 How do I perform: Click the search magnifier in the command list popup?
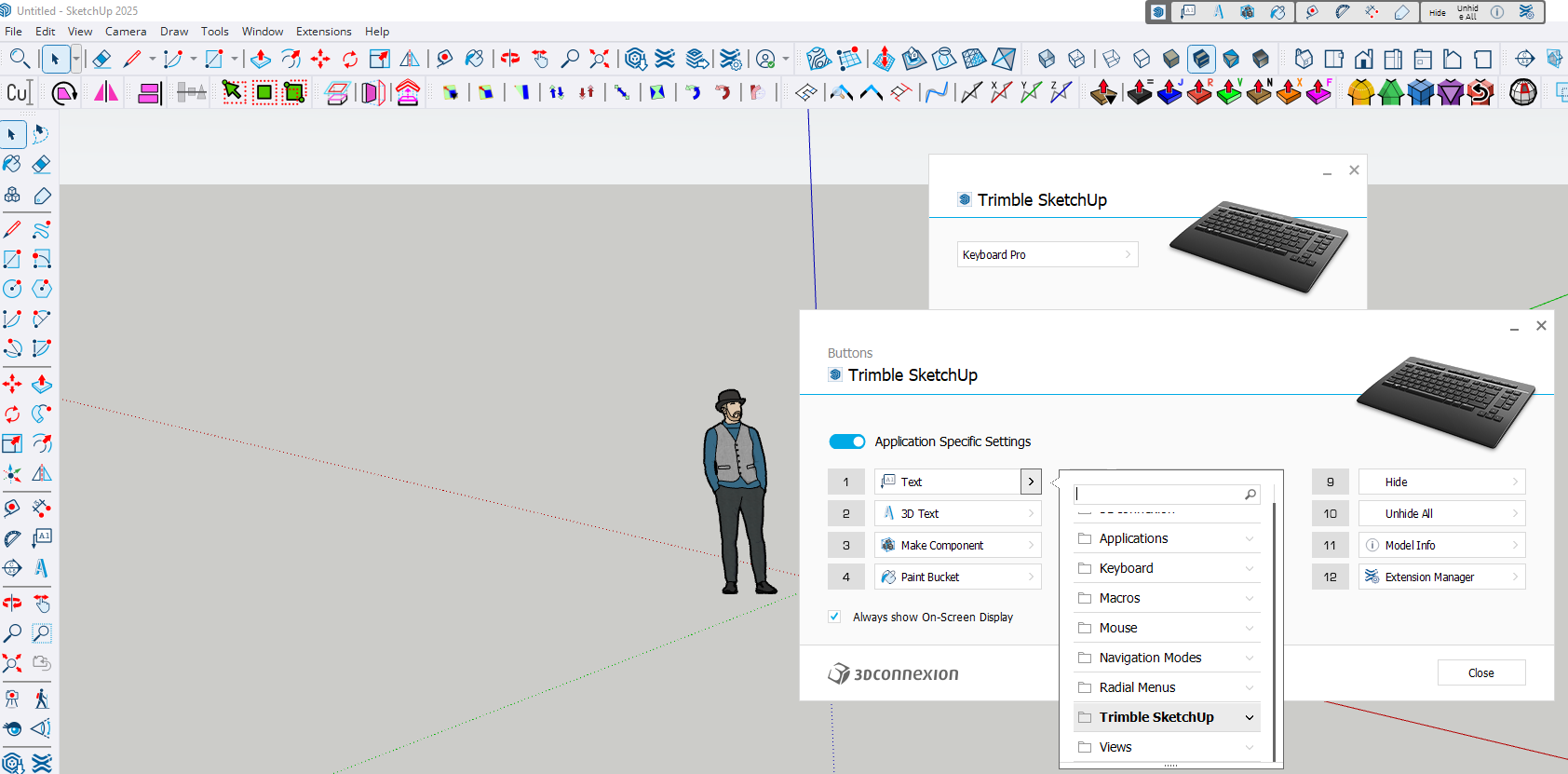(x=1250, y=495)
